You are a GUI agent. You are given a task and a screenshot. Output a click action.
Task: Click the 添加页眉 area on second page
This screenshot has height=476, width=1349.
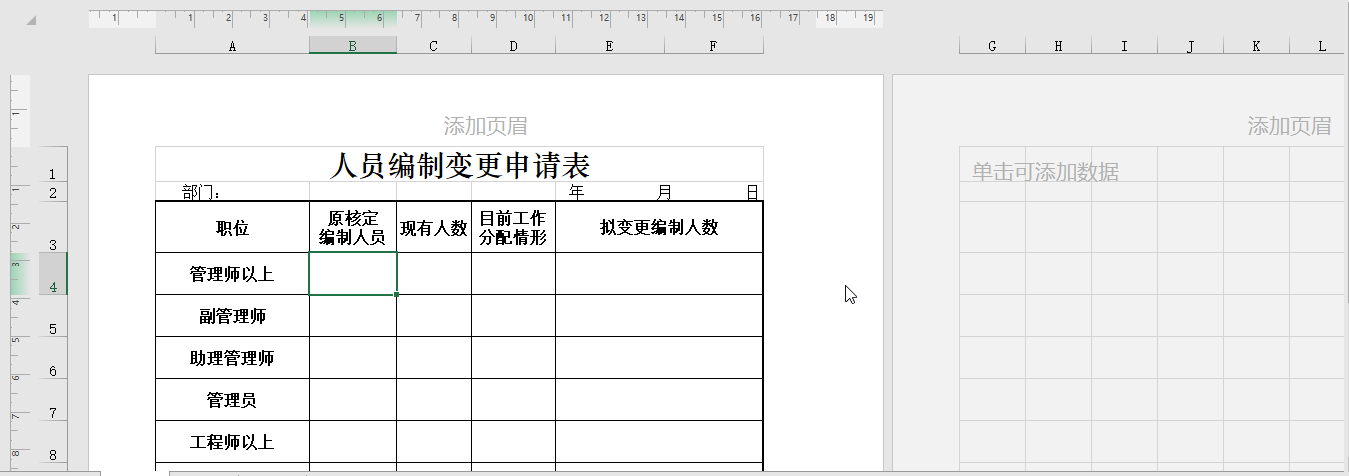(1288, 126)
